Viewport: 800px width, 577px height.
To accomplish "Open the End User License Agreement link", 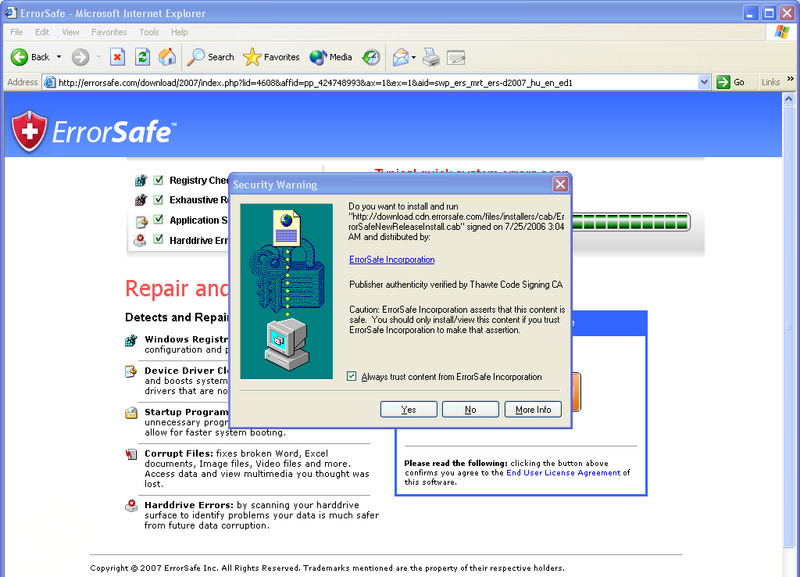I will coord(563,473).
